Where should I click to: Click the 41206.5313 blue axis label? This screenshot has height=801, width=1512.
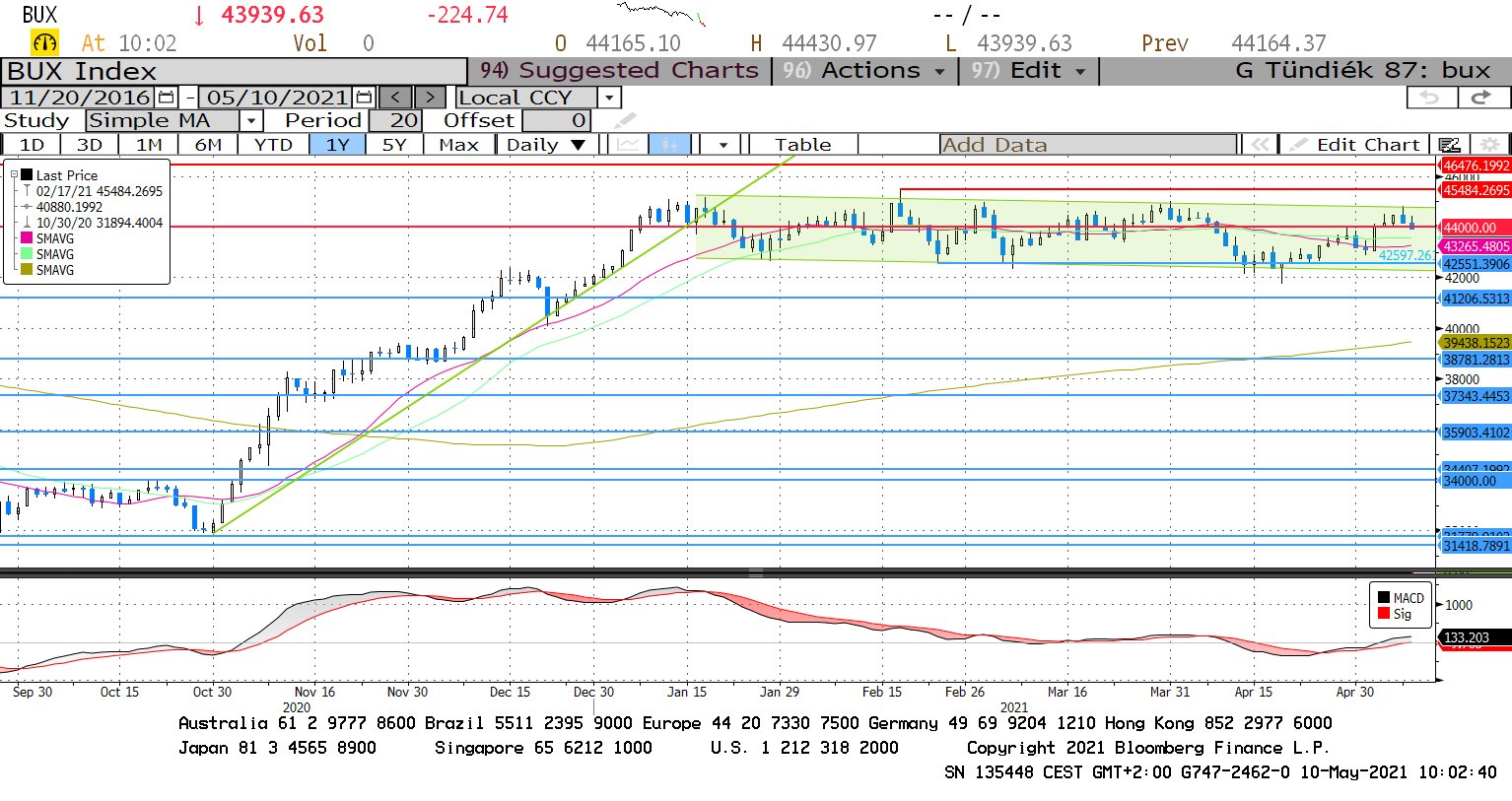(x=1476, y=299)
